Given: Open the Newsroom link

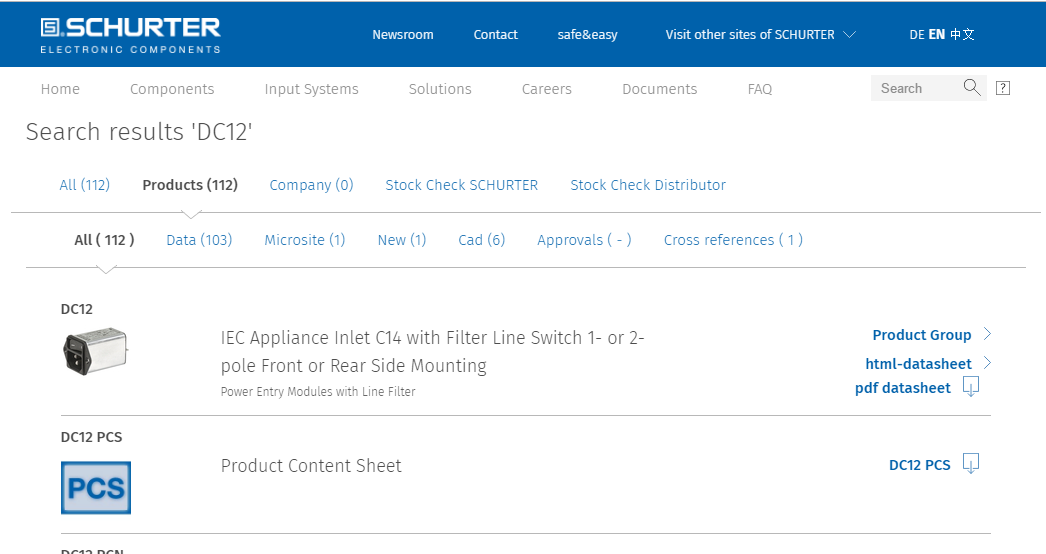Looking at the screenshot, I should point(403,35).
